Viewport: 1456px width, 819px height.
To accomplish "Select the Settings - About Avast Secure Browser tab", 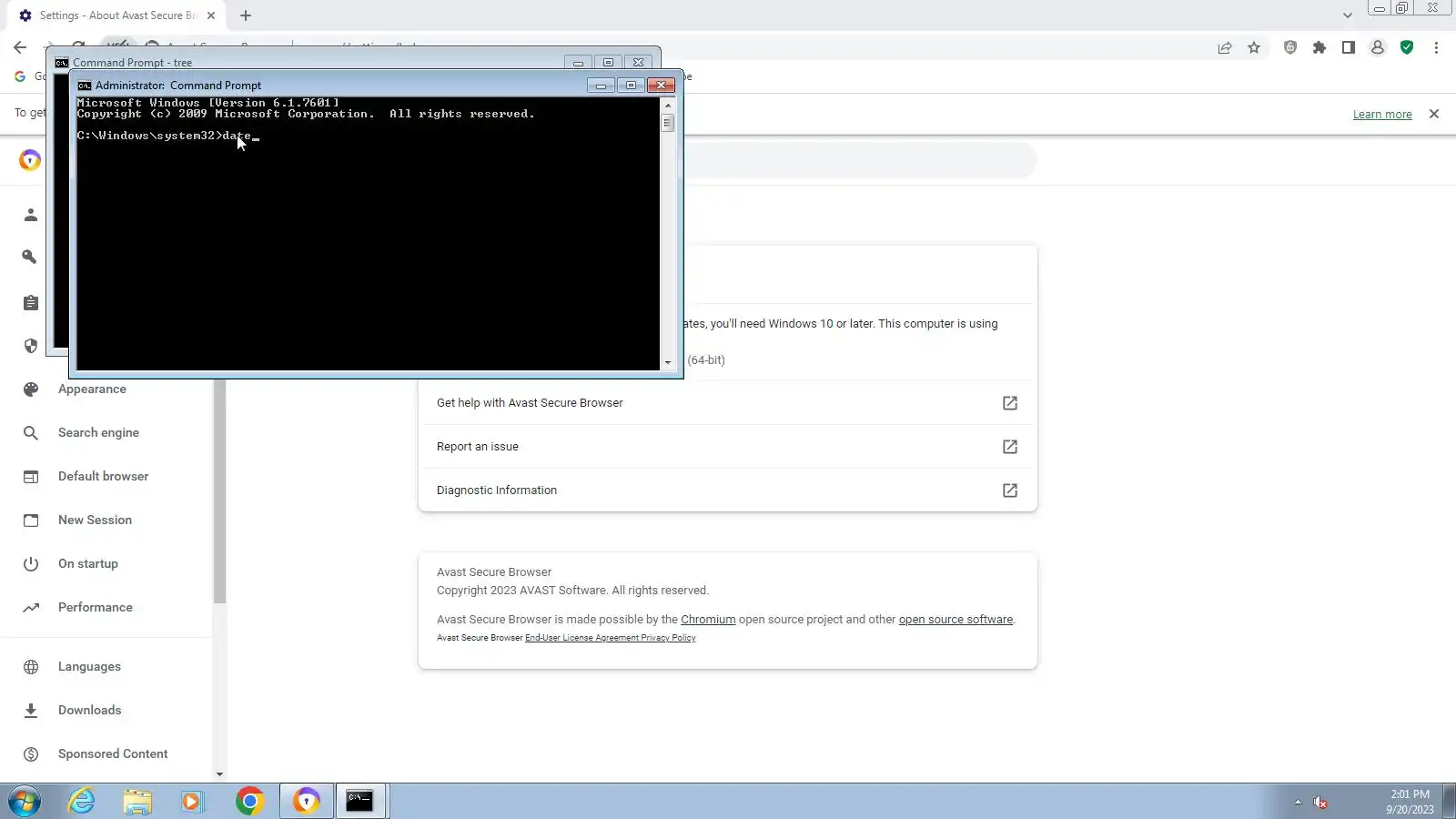I will tap(116, 15).
